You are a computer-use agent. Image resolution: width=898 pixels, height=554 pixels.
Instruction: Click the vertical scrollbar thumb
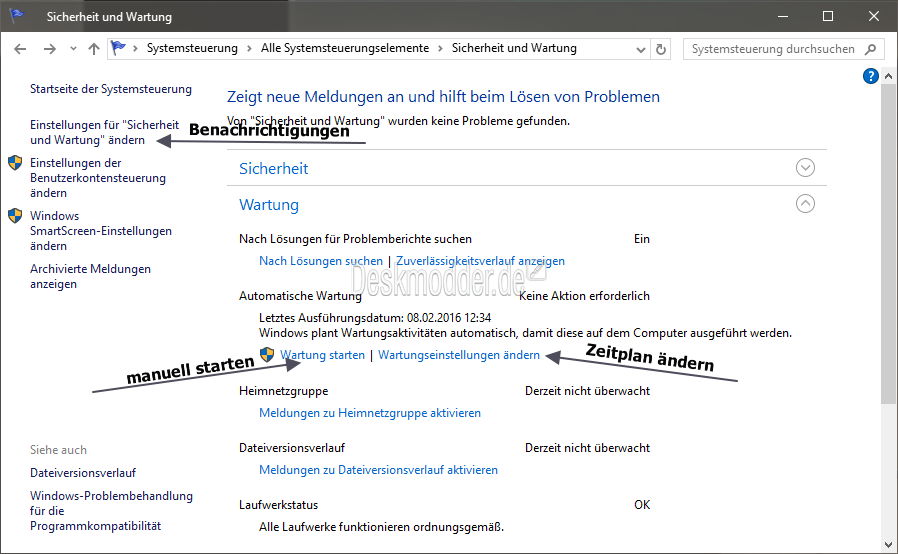click(888, 243)
